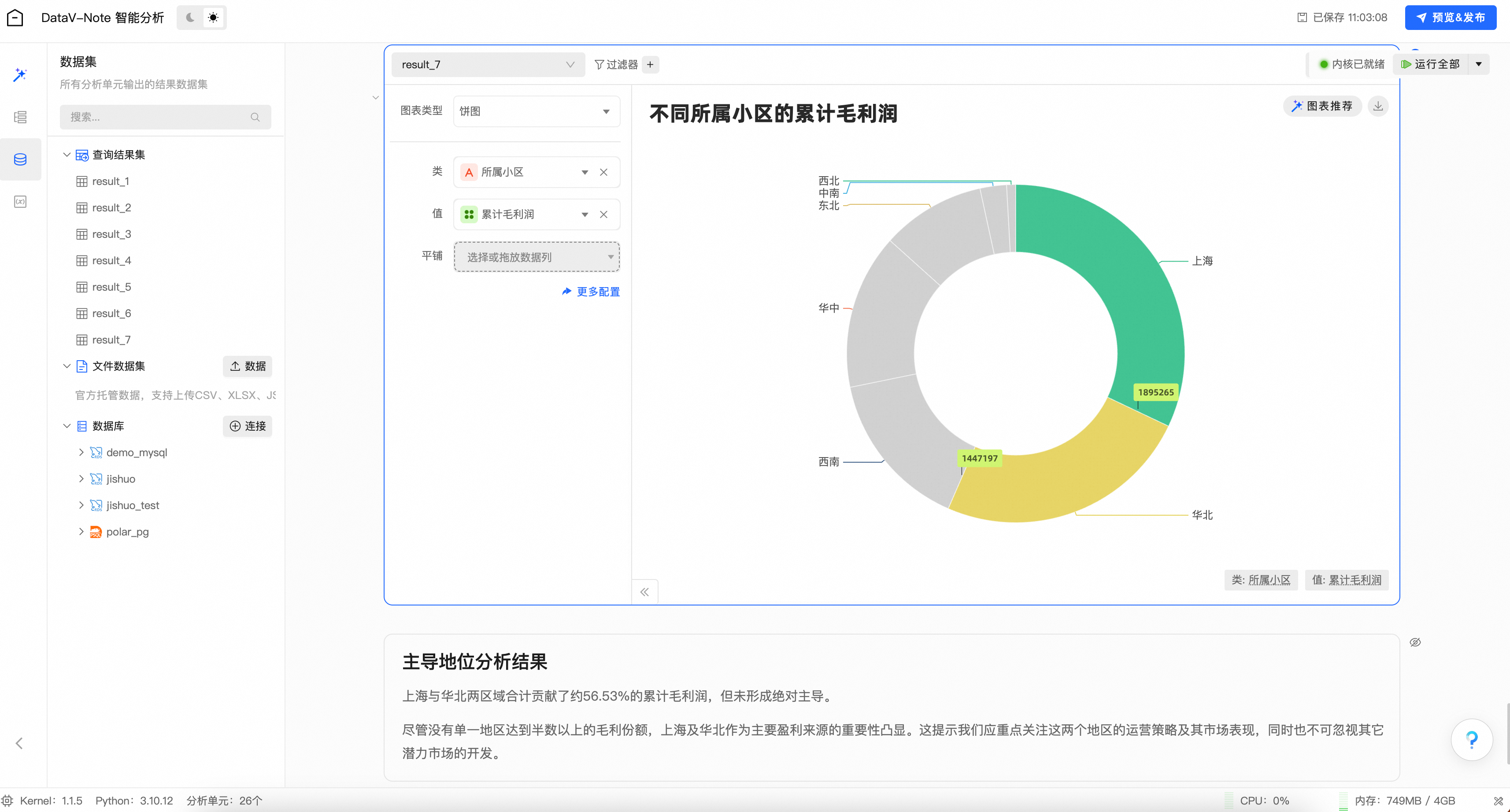This screenshot has width=1510, height=812.
Task: Click the 1895265 value label
Action: click(1156, 392)
